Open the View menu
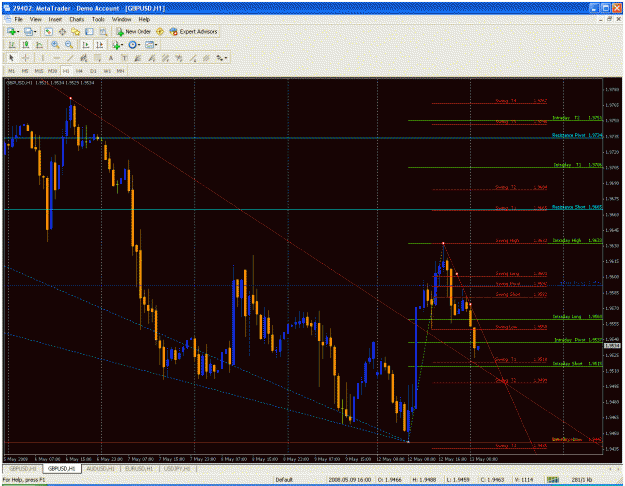This screenshot has width=625, height=486. tap(35, 19)
